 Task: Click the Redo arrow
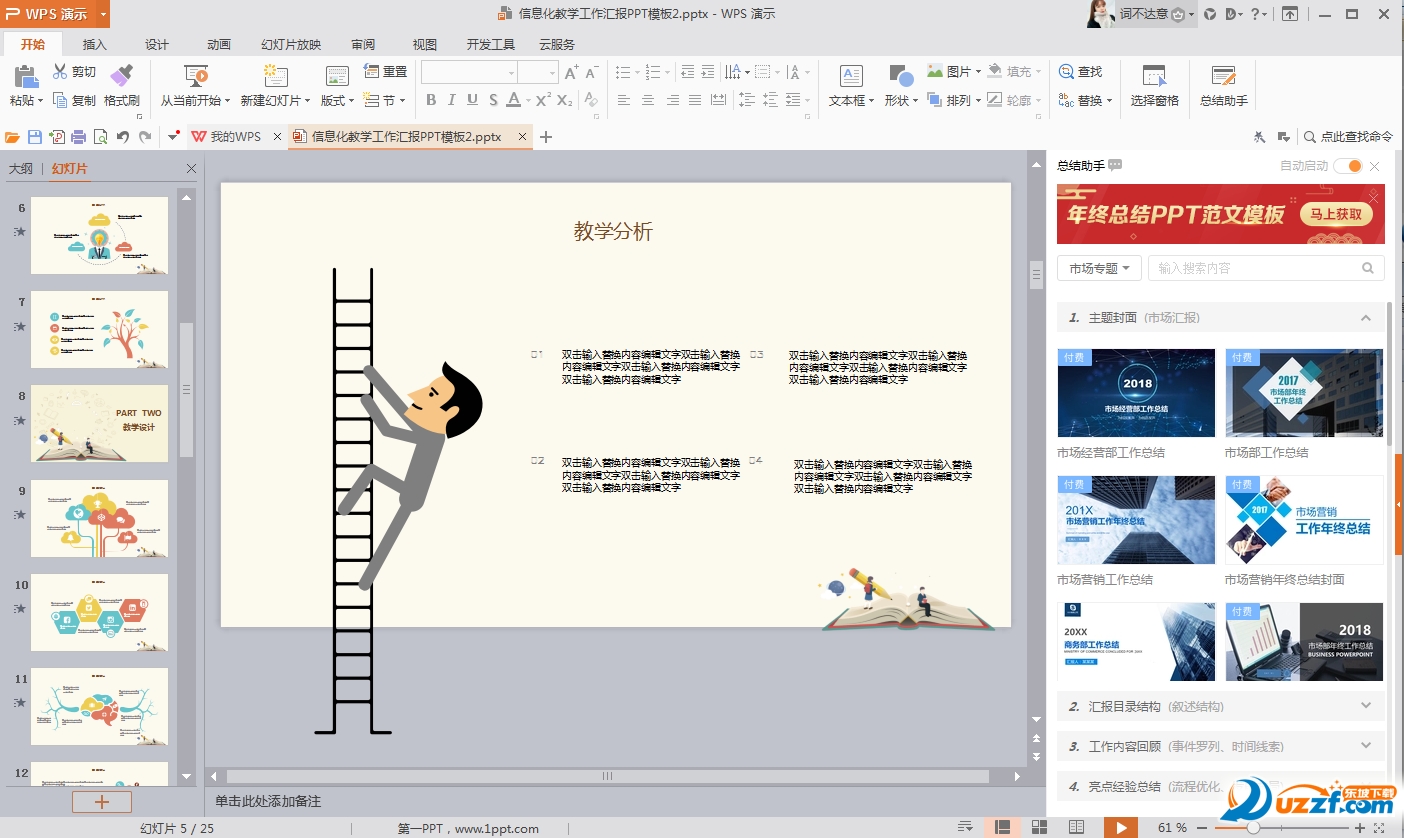145,137
